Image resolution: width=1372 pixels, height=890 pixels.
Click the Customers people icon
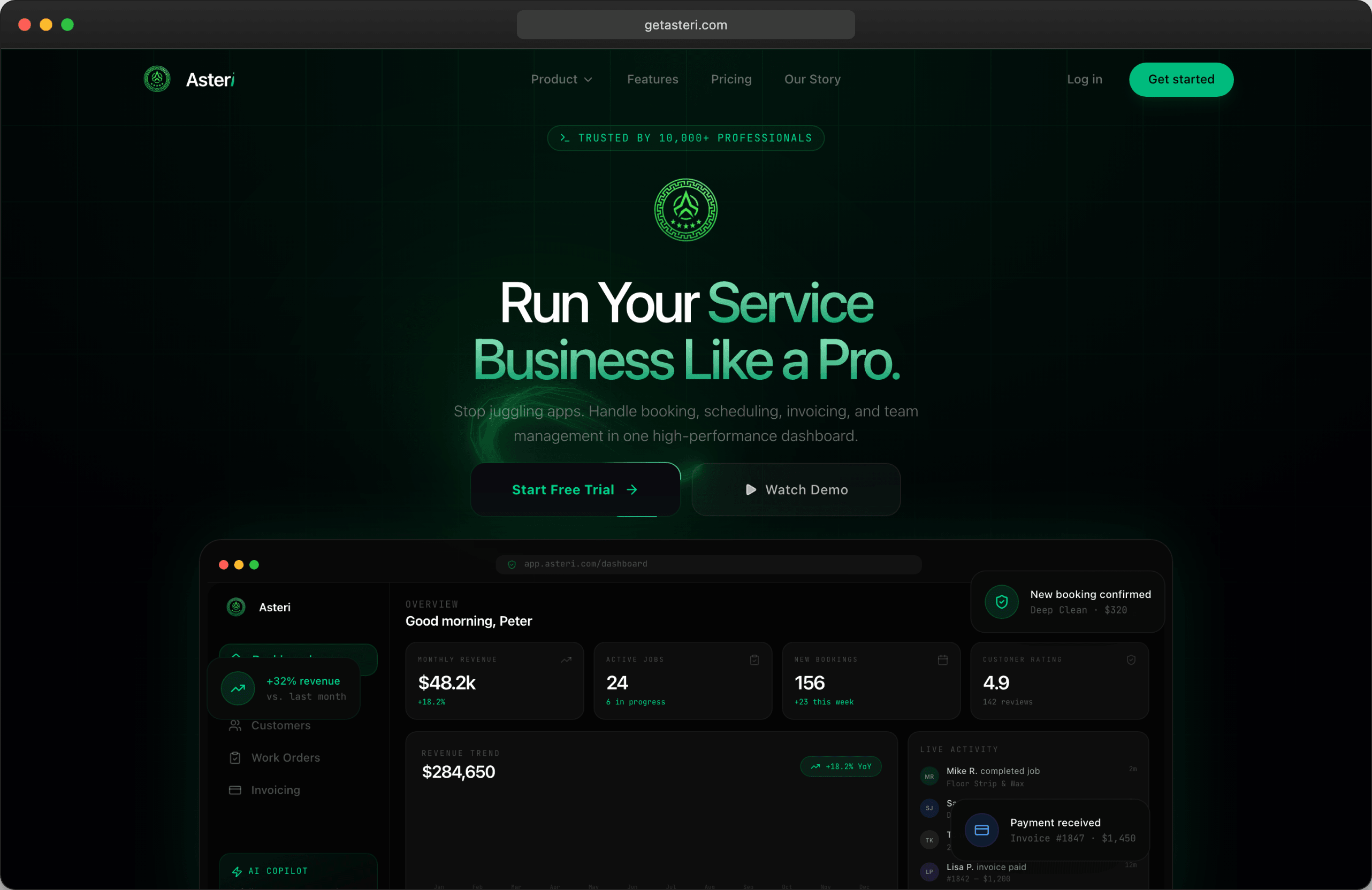[234, 725]
